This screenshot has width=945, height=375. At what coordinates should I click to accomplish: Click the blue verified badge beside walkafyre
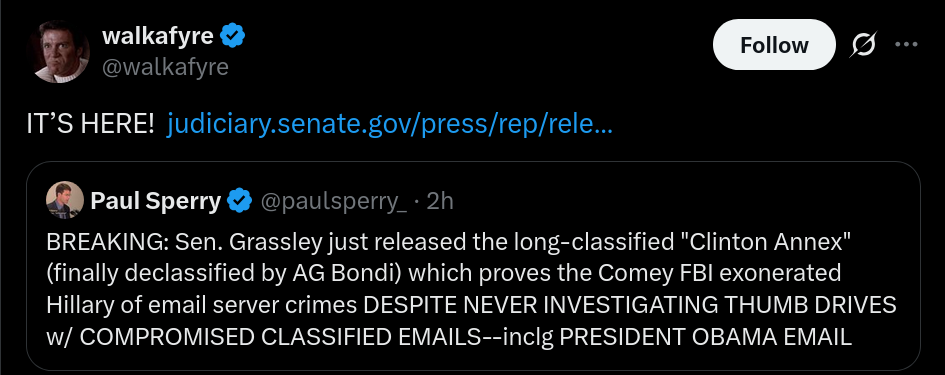pos(232,36)
